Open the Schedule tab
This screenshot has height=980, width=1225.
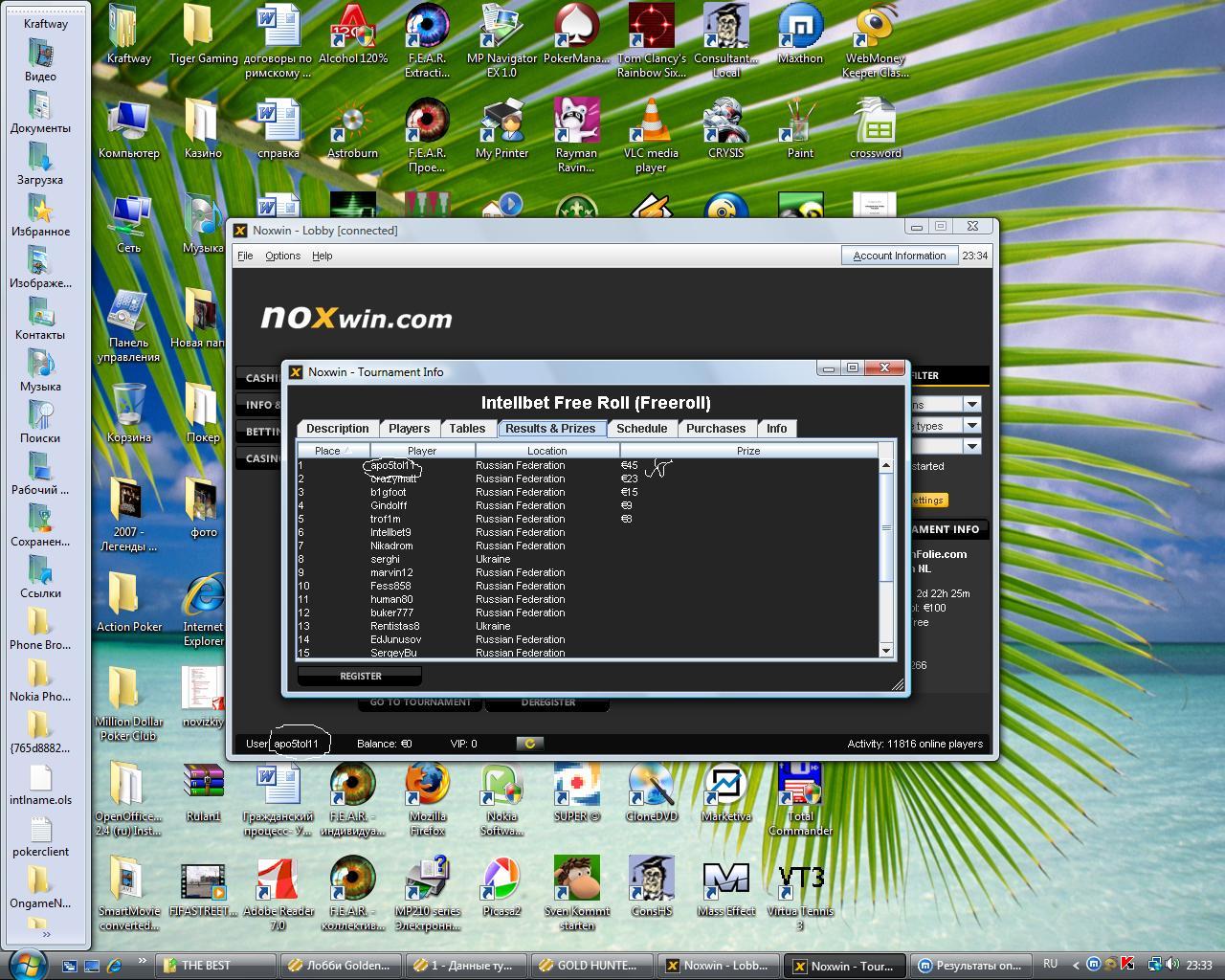pos(641,429)
